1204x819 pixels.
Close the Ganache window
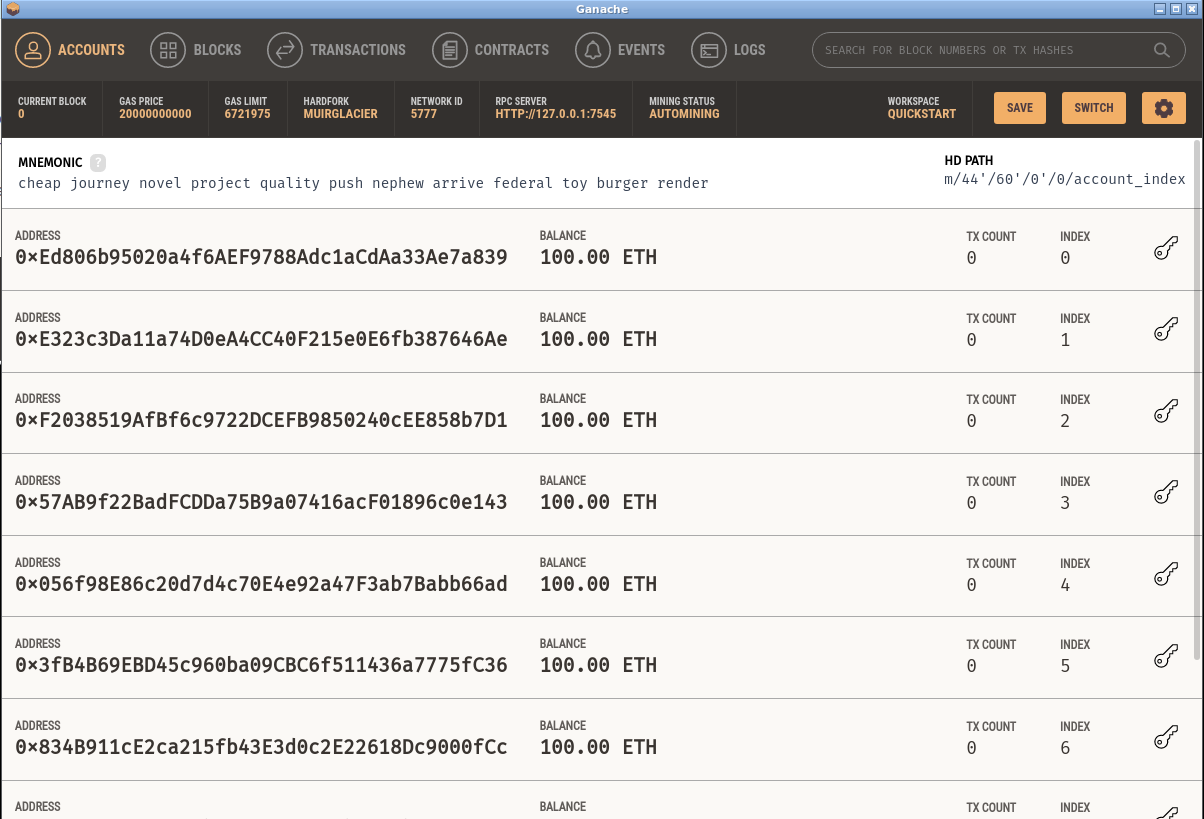tap(1191, 8)
